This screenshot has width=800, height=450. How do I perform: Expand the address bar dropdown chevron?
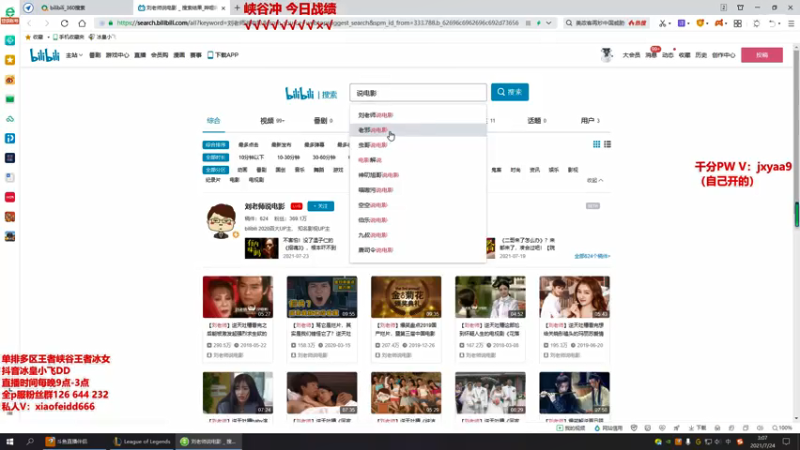click(x=549, y=23)
